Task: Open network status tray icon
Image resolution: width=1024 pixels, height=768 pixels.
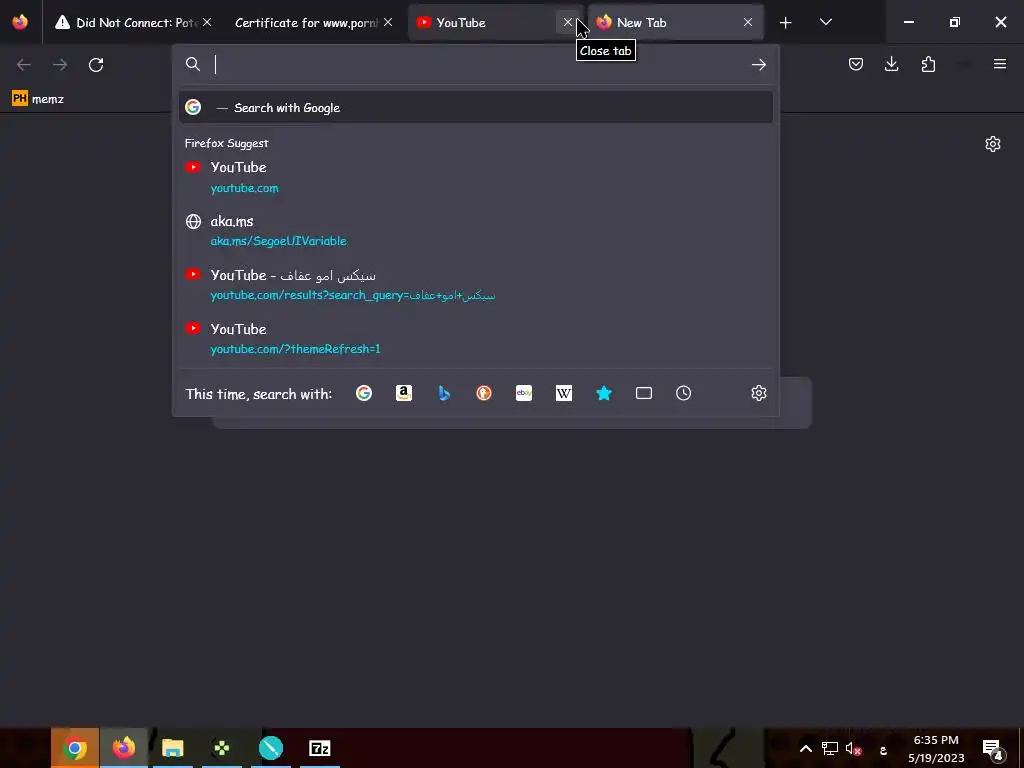Action: [x=829, y=748]
